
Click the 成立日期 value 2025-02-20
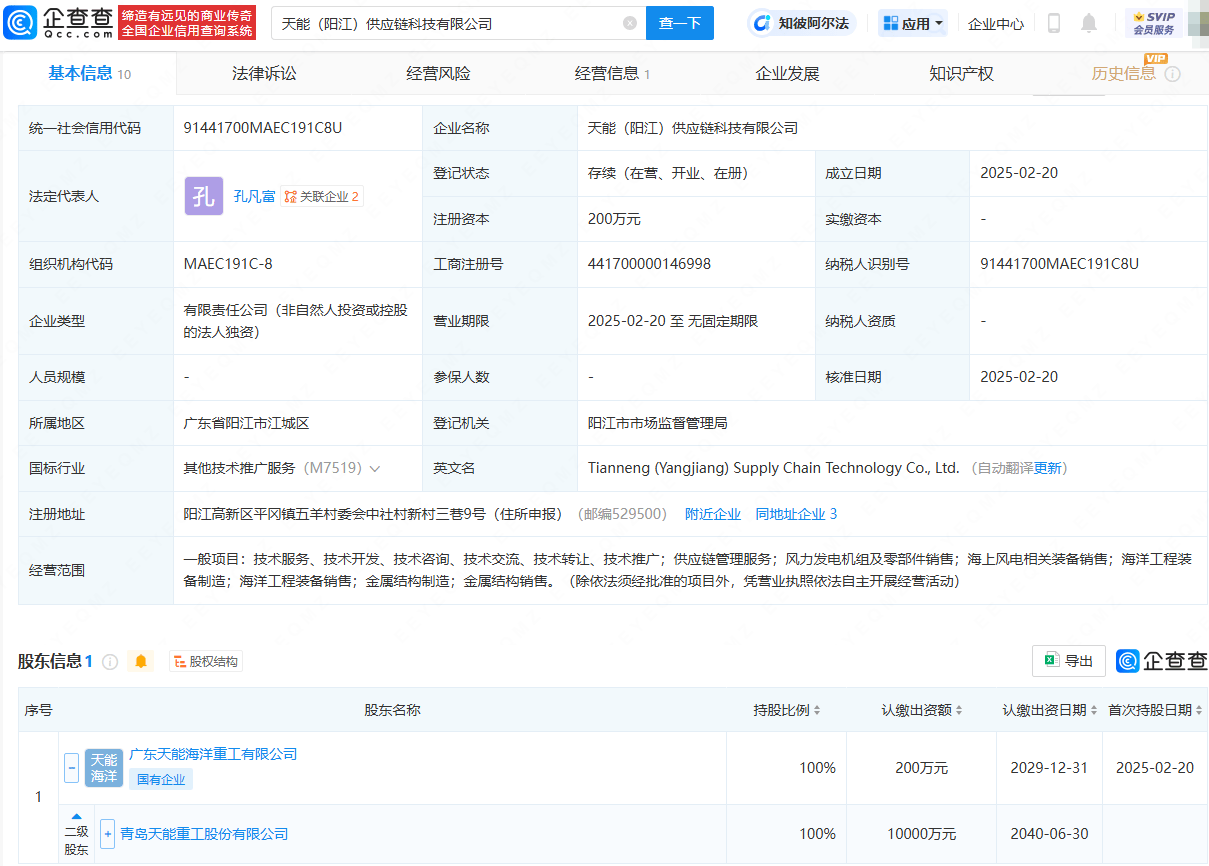coord(1019,173)
